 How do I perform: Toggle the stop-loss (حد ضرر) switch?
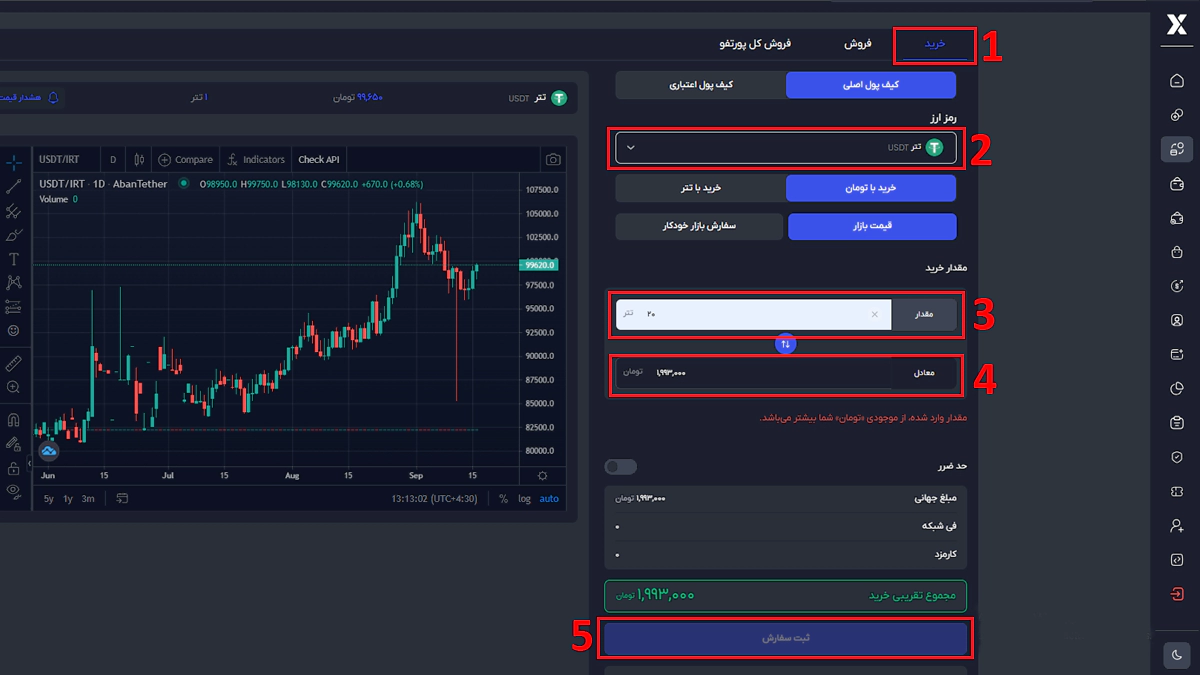tap(621, 467)
